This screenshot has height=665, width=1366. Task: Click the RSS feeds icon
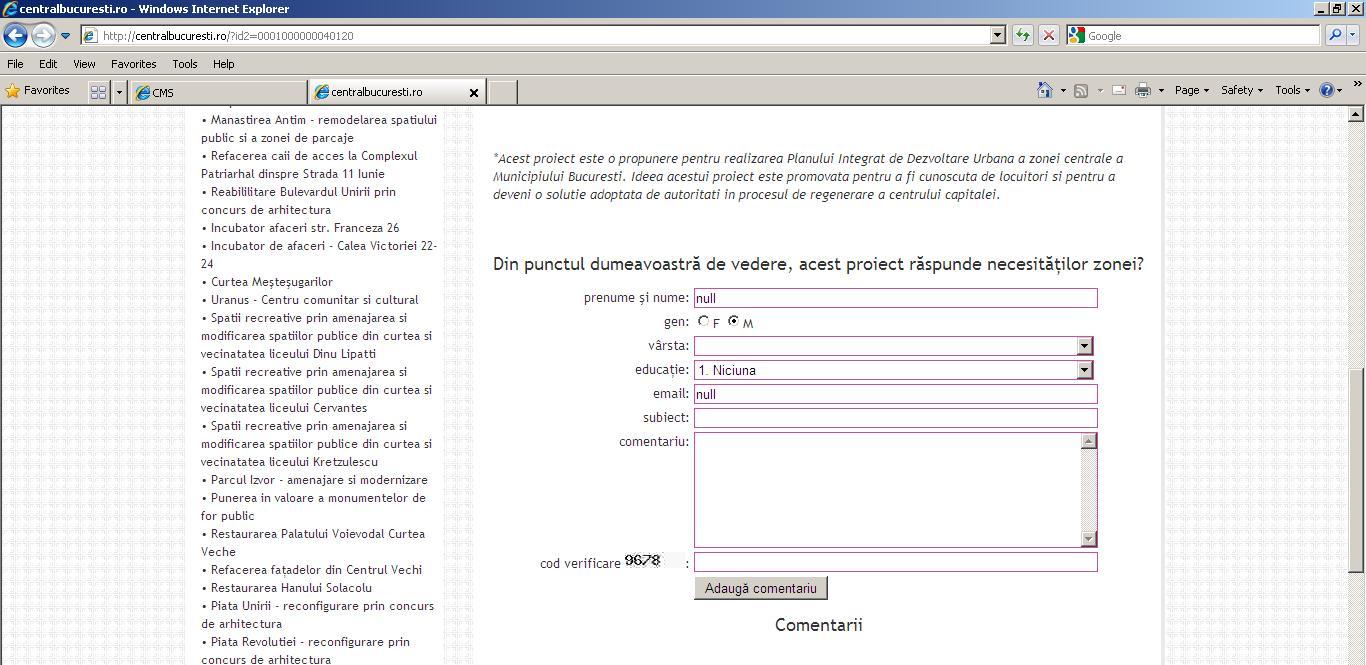pyautogui.click(x=1081, y=90)
